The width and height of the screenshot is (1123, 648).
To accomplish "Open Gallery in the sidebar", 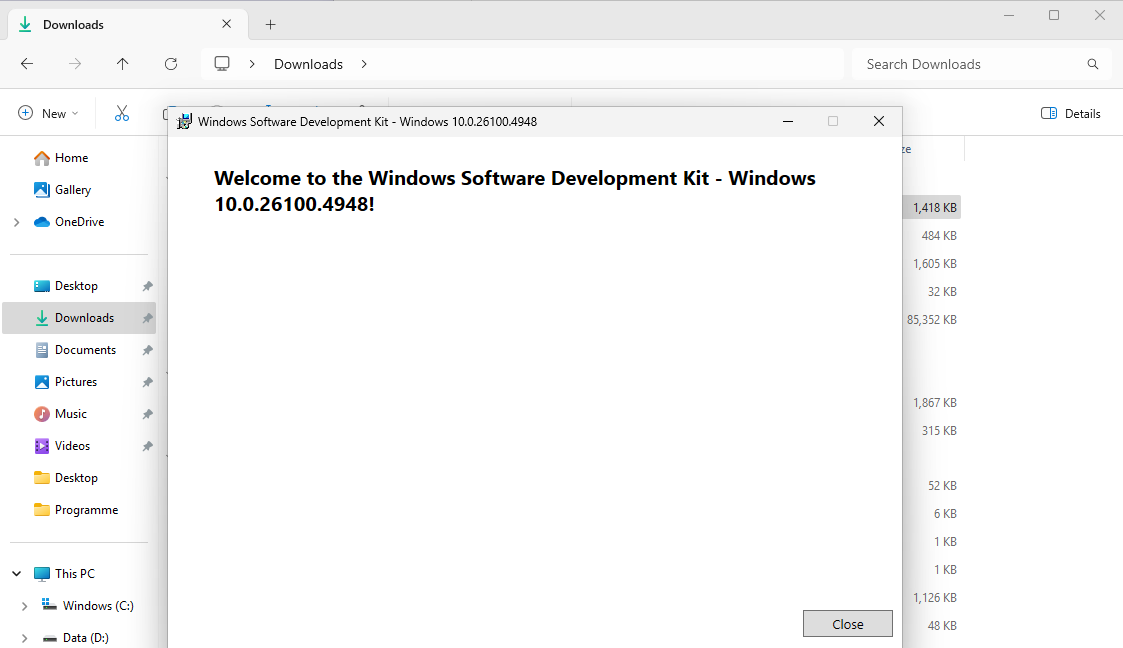I will coord(73,190).
